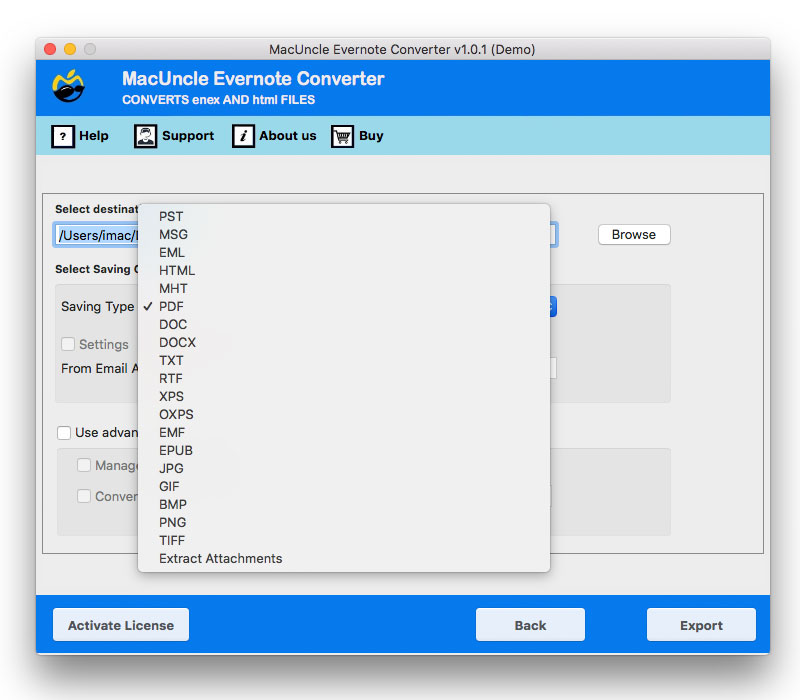This screenshot has height=700, width=800.
Task: Click the Browse button
Action: point(633,234)
